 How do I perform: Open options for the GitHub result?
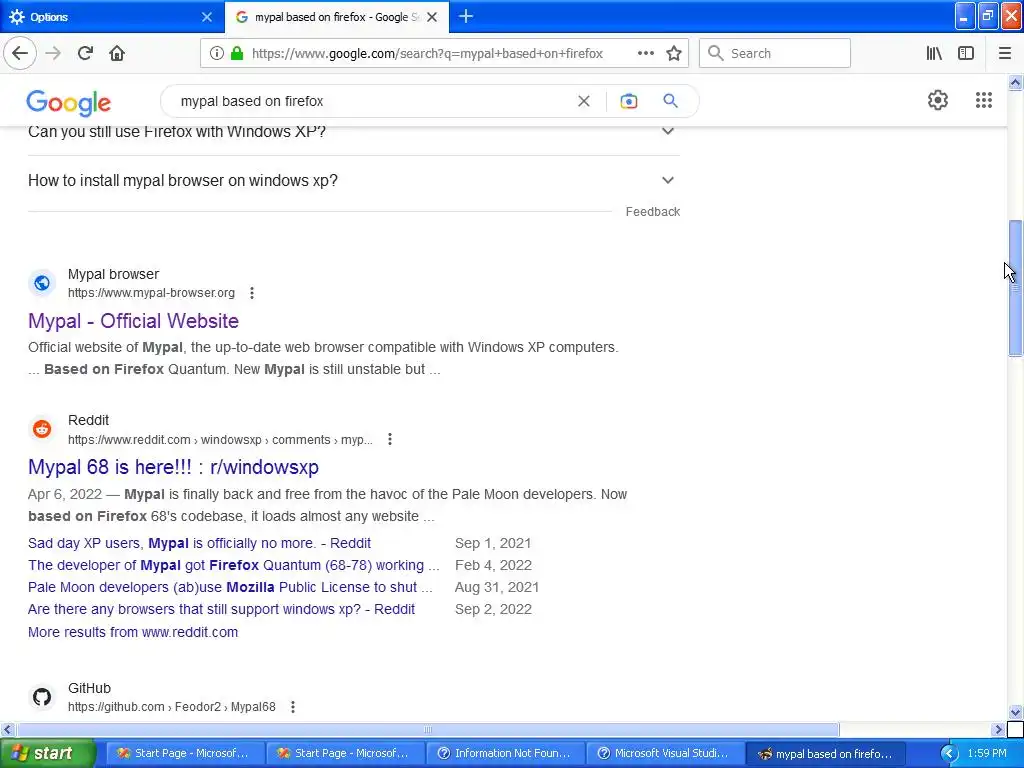click(293, 707)
